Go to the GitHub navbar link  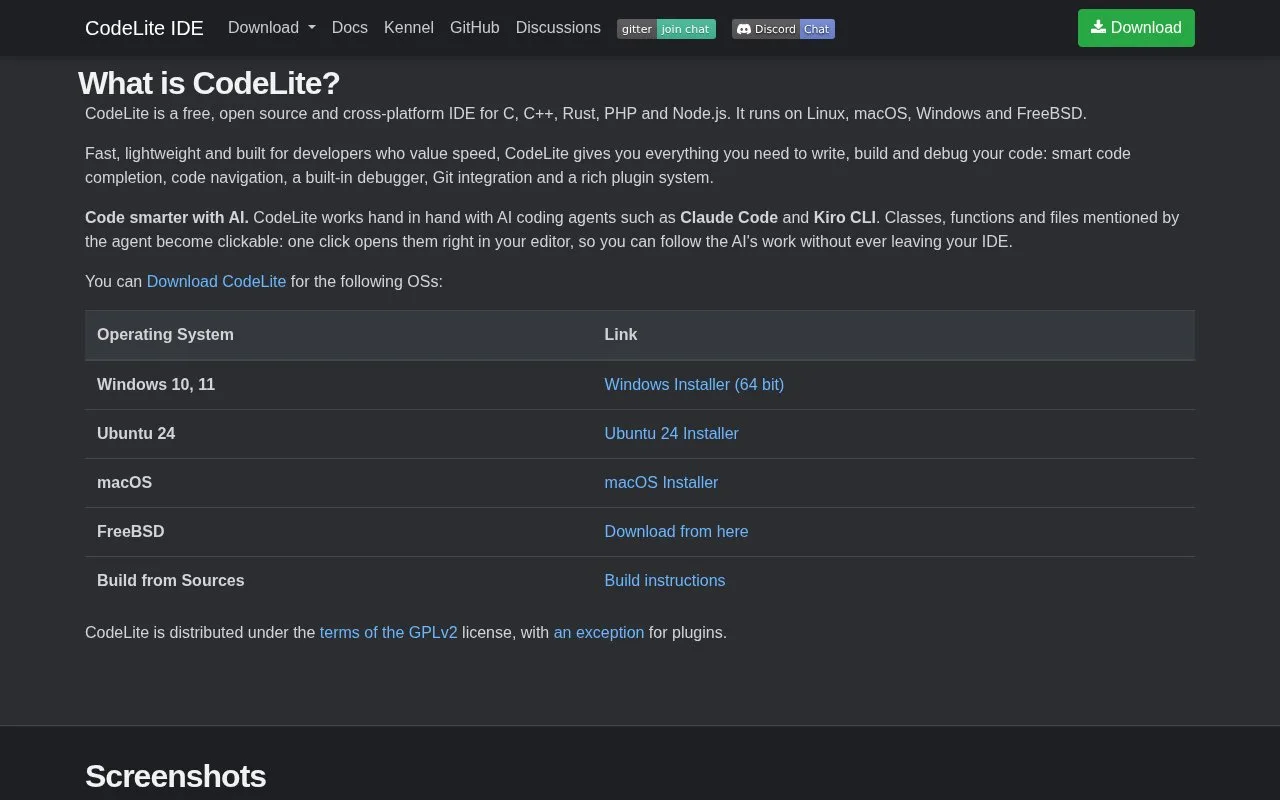(475, 28)
